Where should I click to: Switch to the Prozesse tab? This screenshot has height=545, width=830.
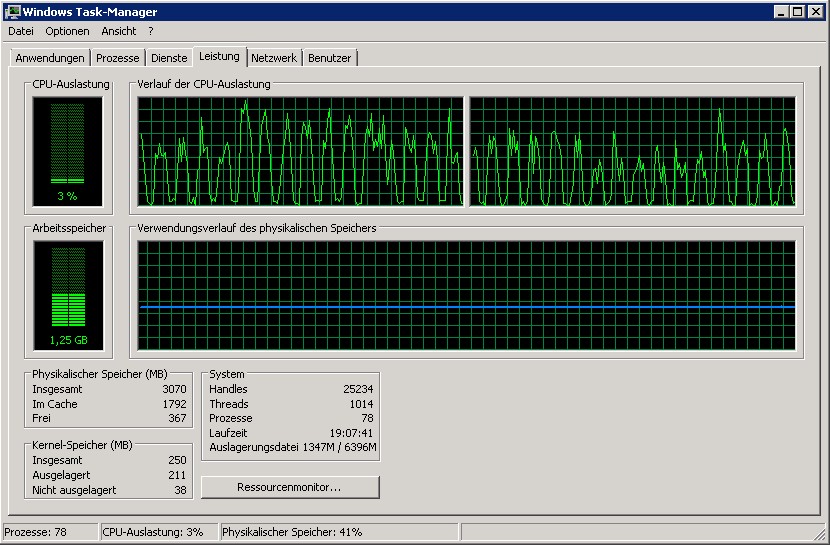pos(118,58)
